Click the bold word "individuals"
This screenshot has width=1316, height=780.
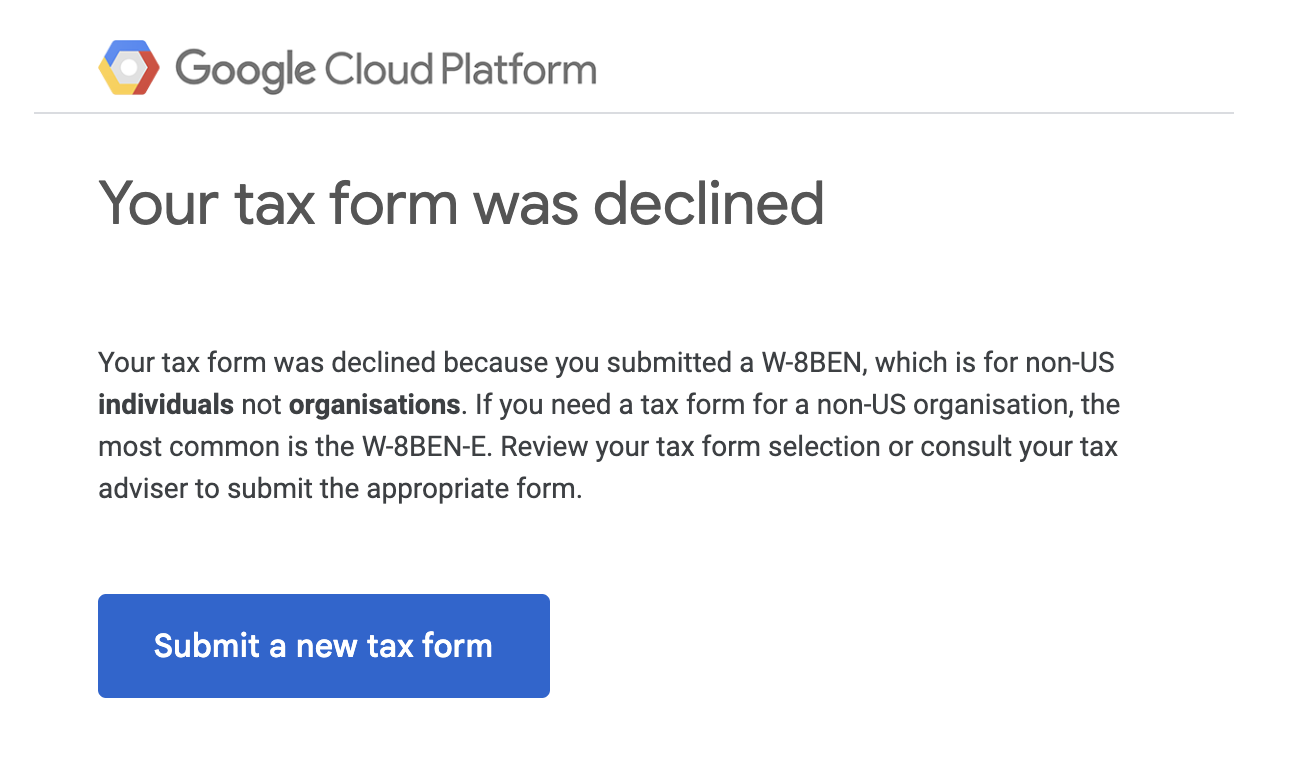(166, 405)
